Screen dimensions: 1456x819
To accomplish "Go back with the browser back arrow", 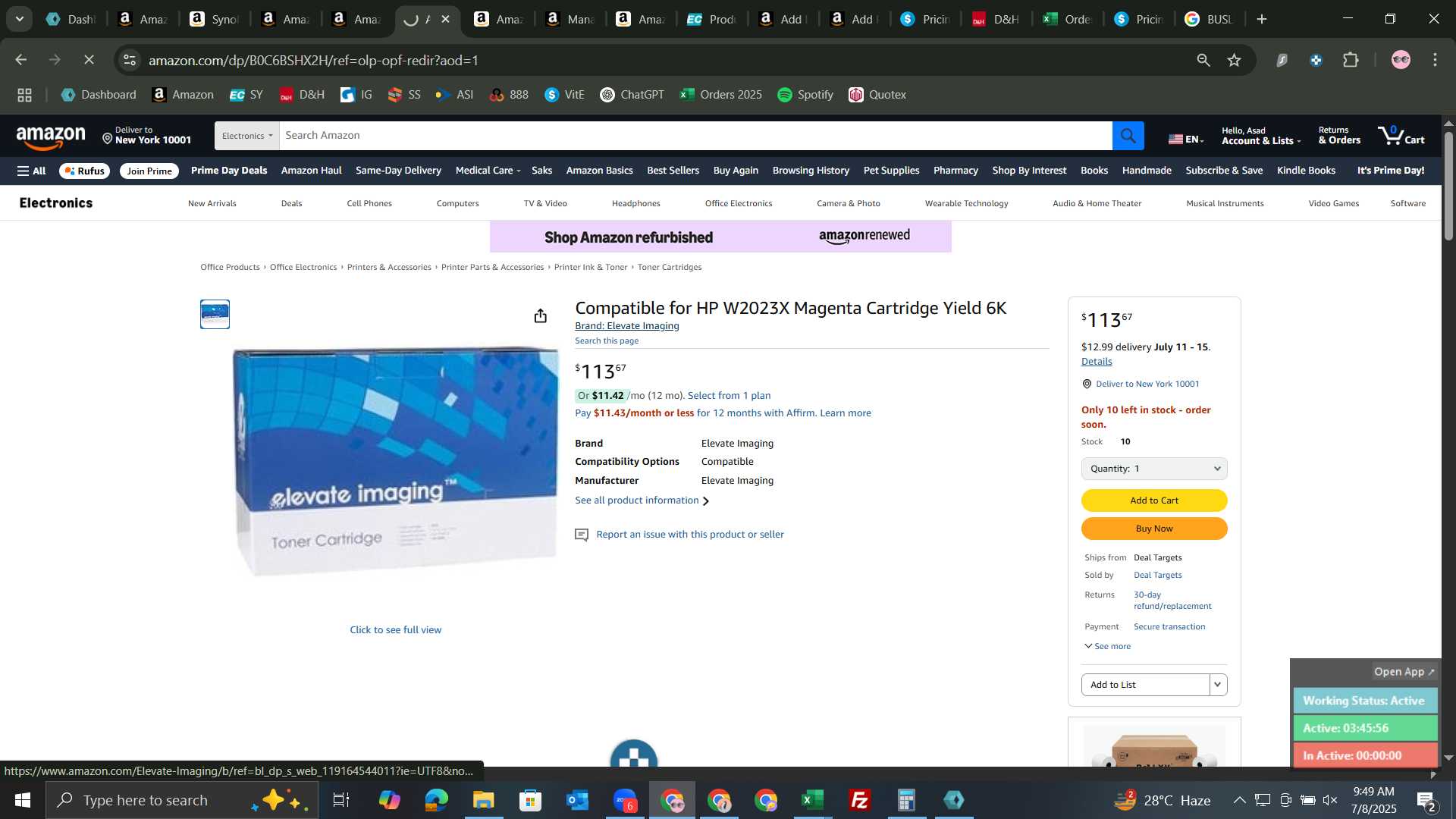I will (x=21, y=60).
